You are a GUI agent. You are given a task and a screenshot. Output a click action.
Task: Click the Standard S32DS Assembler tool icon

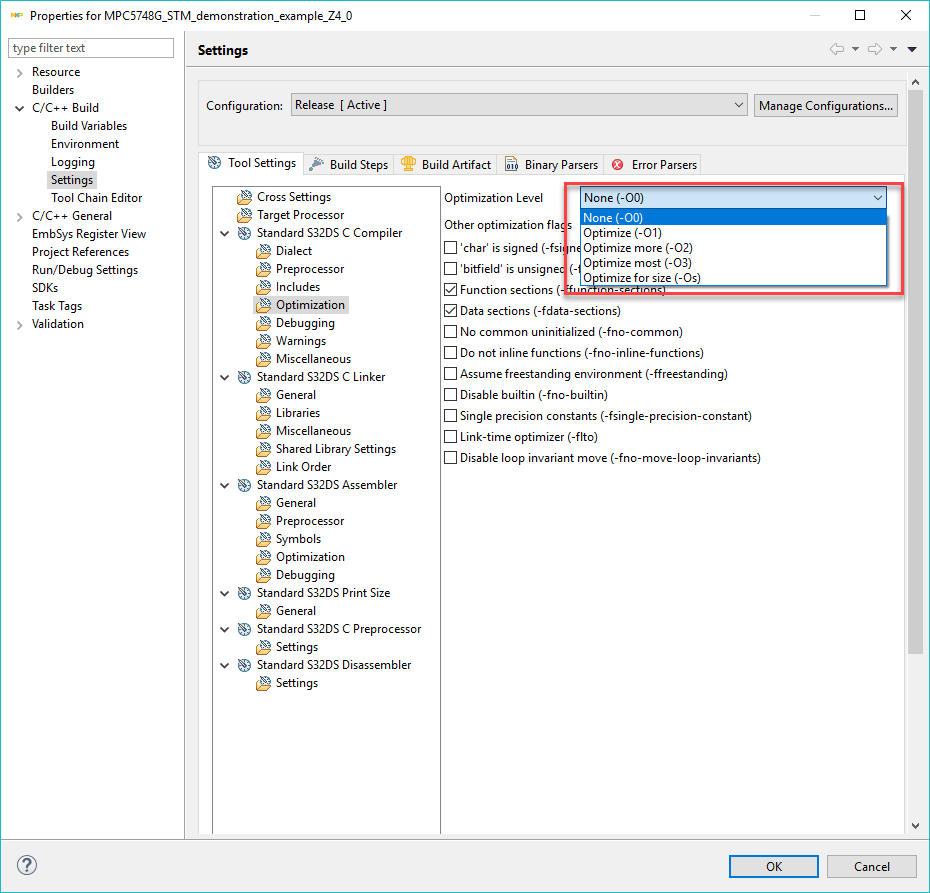[244, 485]
